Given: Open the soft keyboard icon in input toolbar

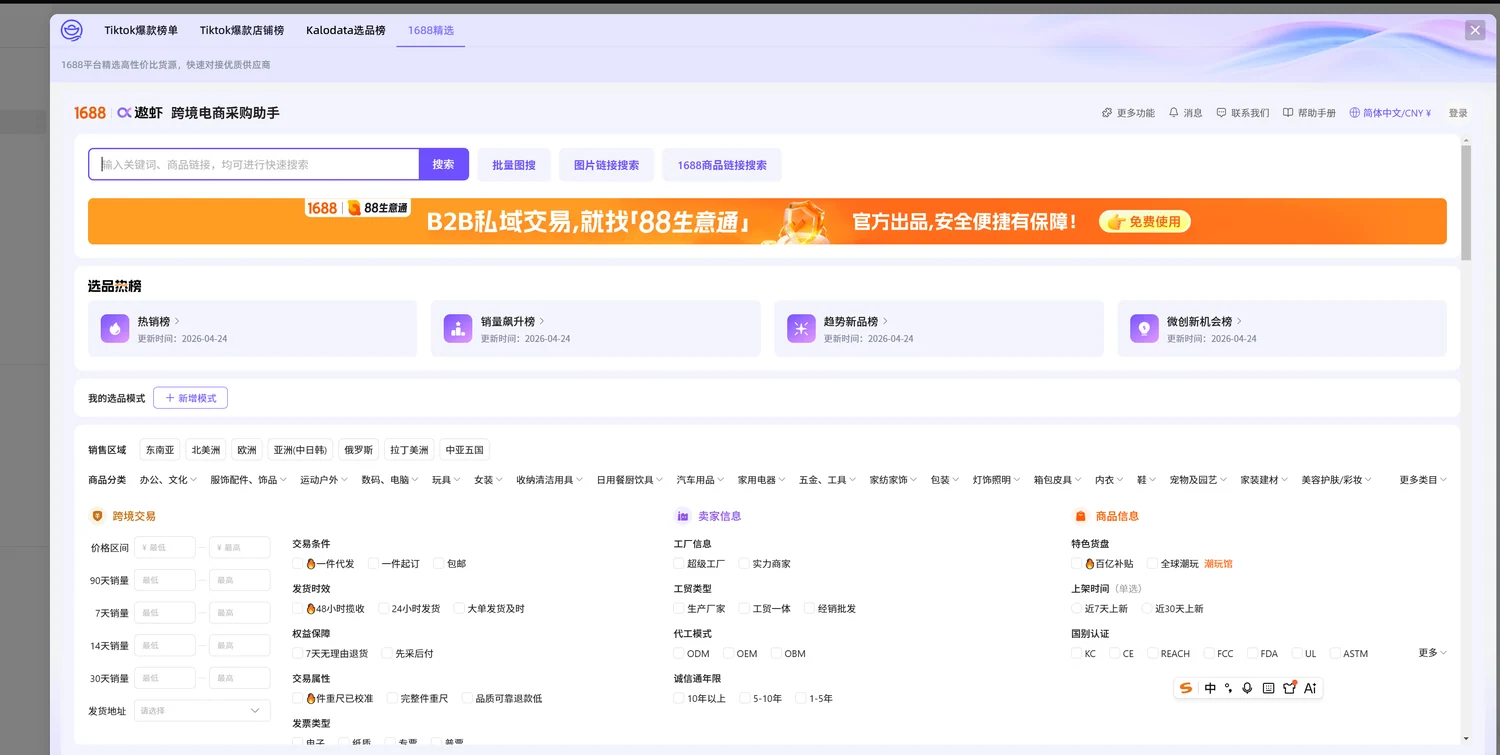Looking at the screenshot, I should click(1268, 688).
